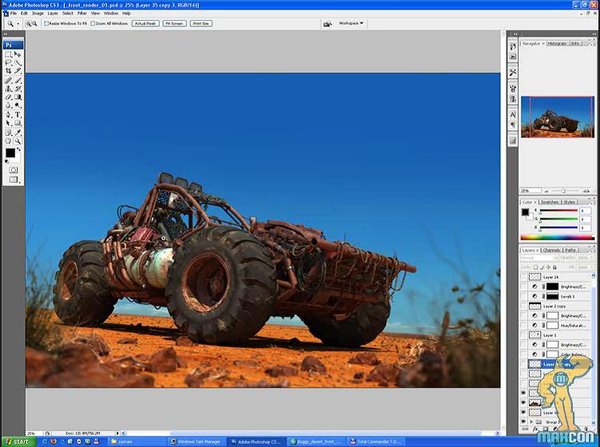Hide the Group folder eye icon
600x447 pixels.
pos(524,422)
